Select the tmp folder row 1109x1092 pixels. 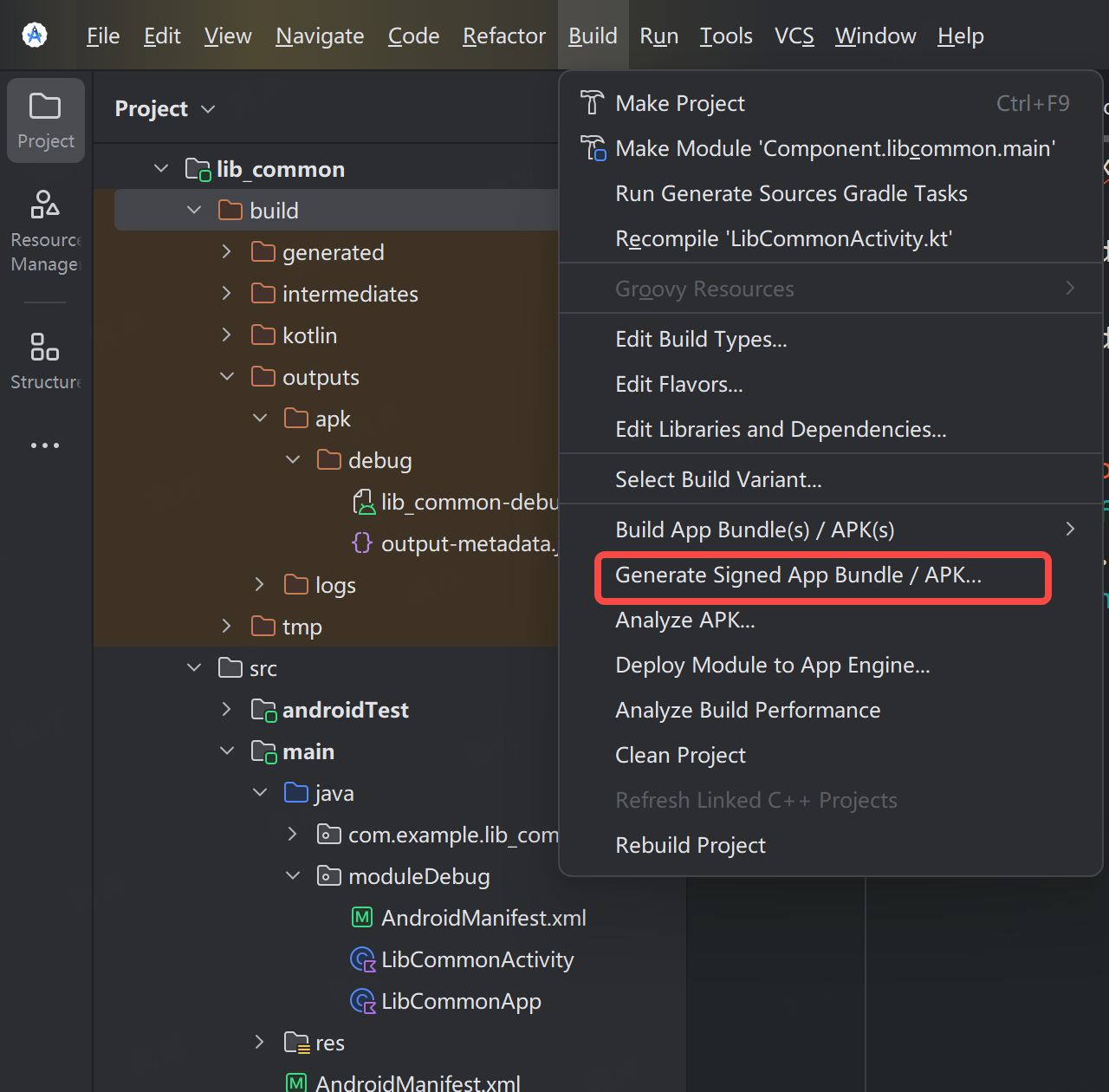tap(326, 627)
